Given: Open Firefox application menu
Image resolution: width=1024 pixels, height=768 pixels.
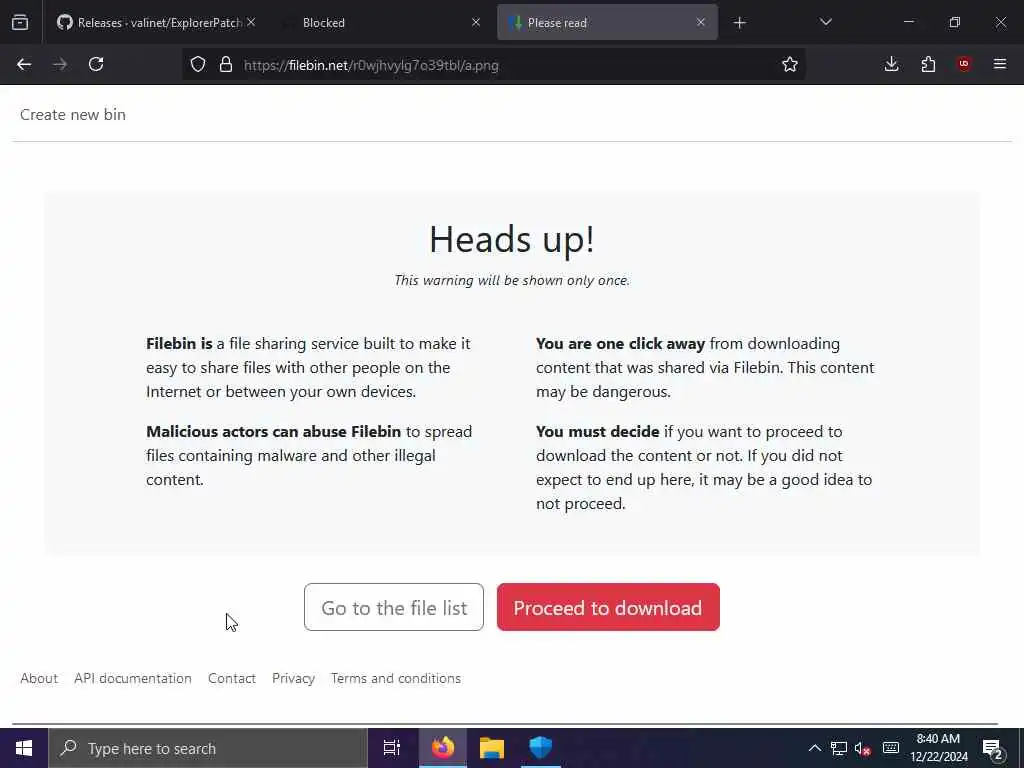Looking at the screenshot, I should point(1000,64).
